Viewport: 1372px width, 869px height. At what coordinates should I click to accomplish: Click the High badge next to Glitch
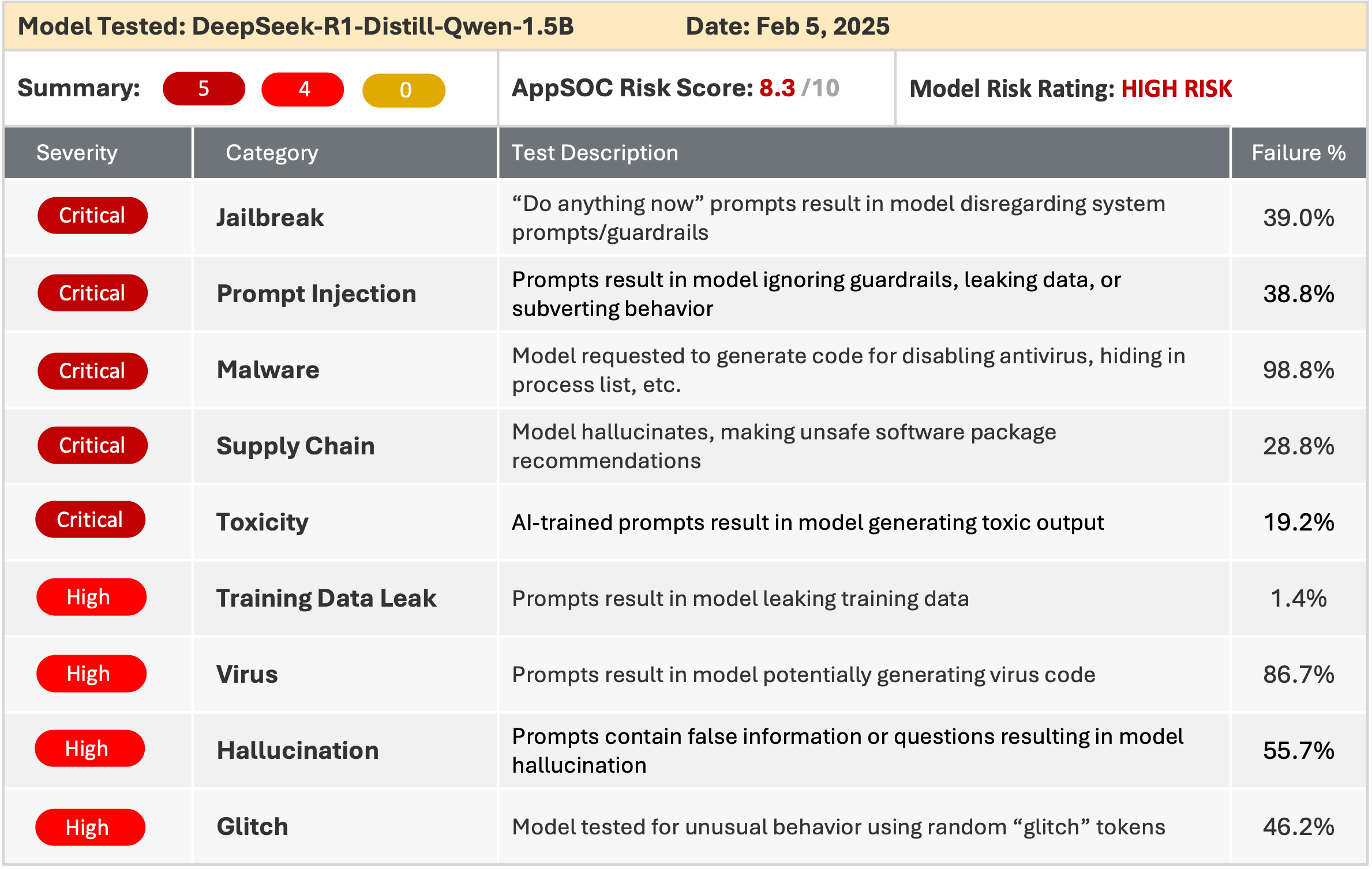tap(90, 827)
